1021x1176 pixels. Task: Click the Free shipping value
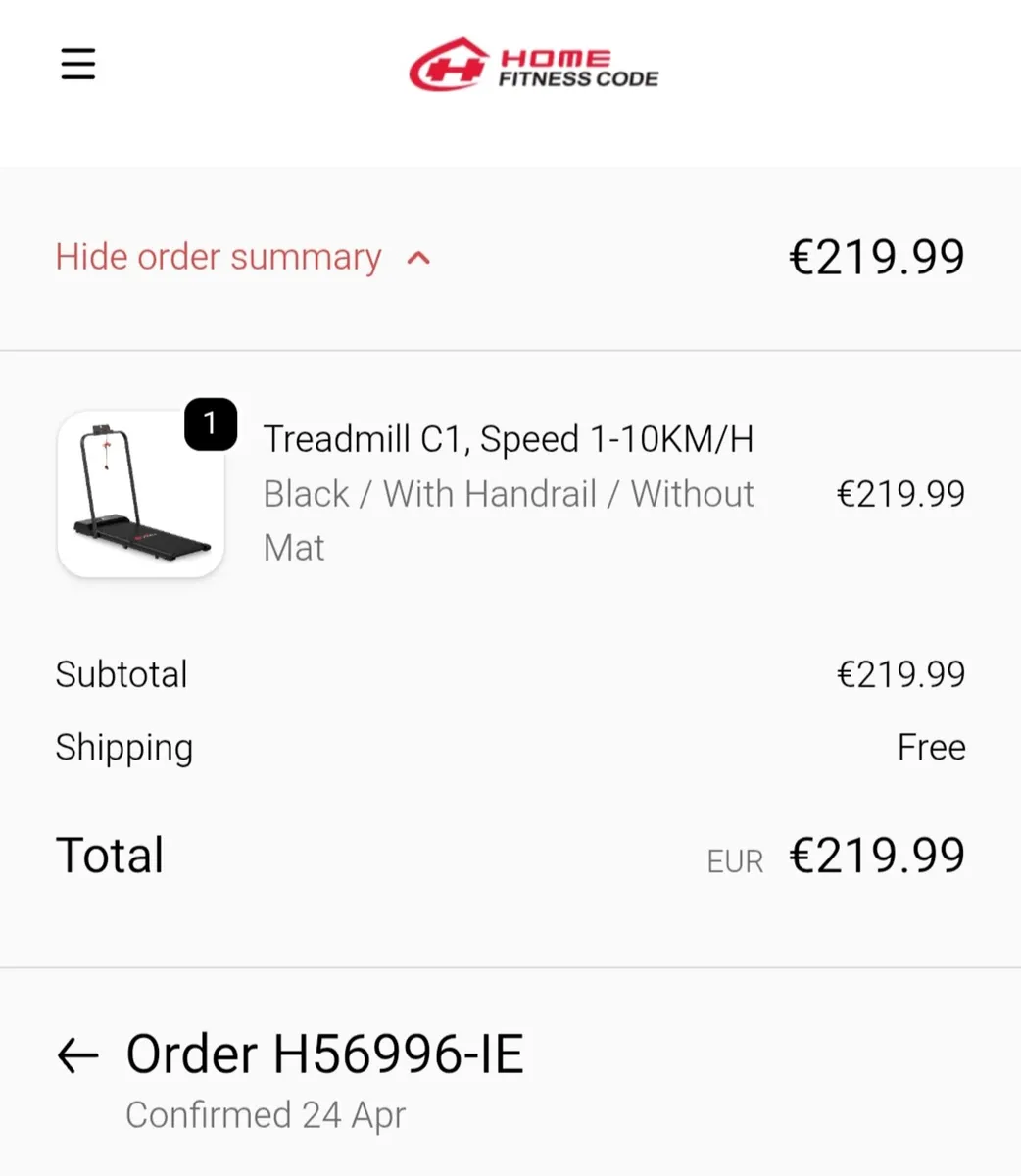click(930, 748)
